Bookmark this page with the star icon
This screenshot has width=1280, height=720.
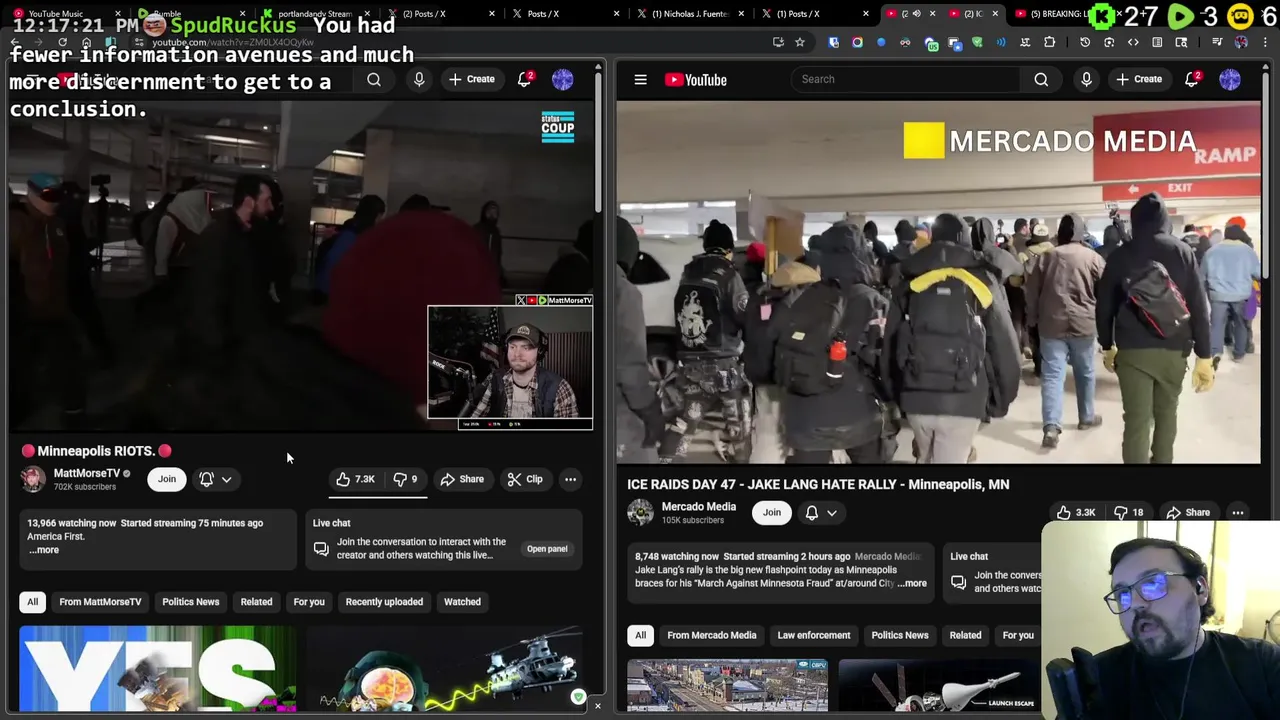(800, 42)
